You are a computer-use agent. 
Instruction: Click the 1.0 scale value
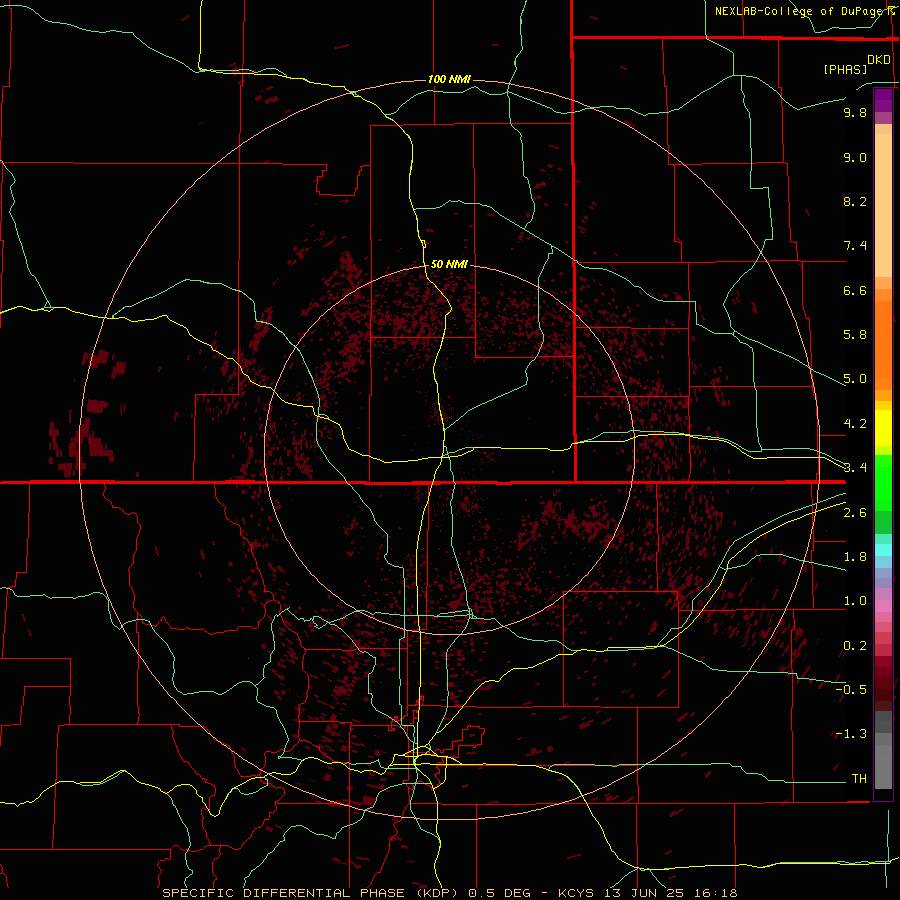[855, 601]
